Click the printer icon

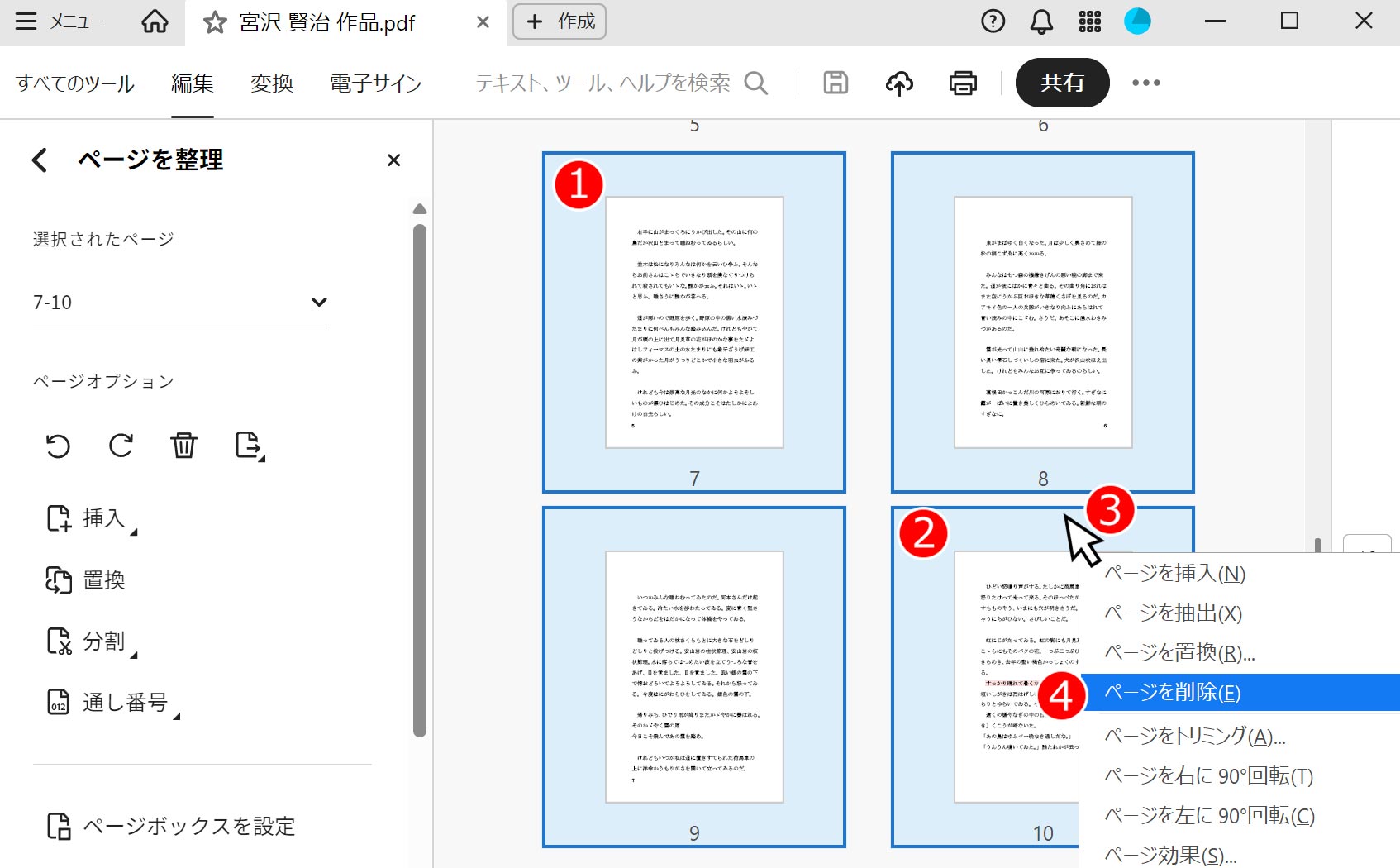[x=963, y=83]
